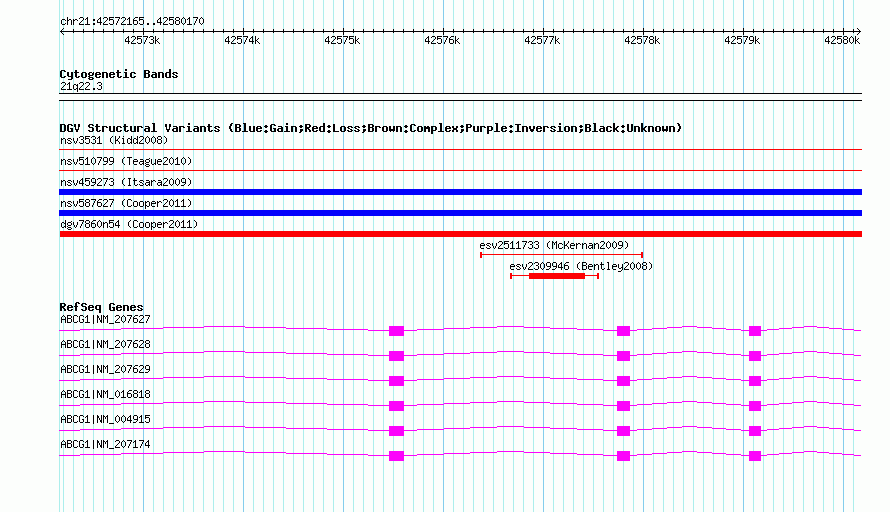The image size is (890, 512).
Task: Select the leftmost magenta exon of NM_016818
Action: coord(396,406)
